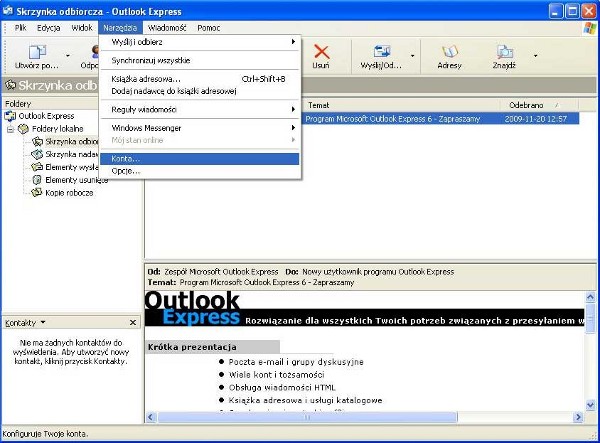Click the Usuń red X toolbar icon
600x443 pixels.
point(321,52)
